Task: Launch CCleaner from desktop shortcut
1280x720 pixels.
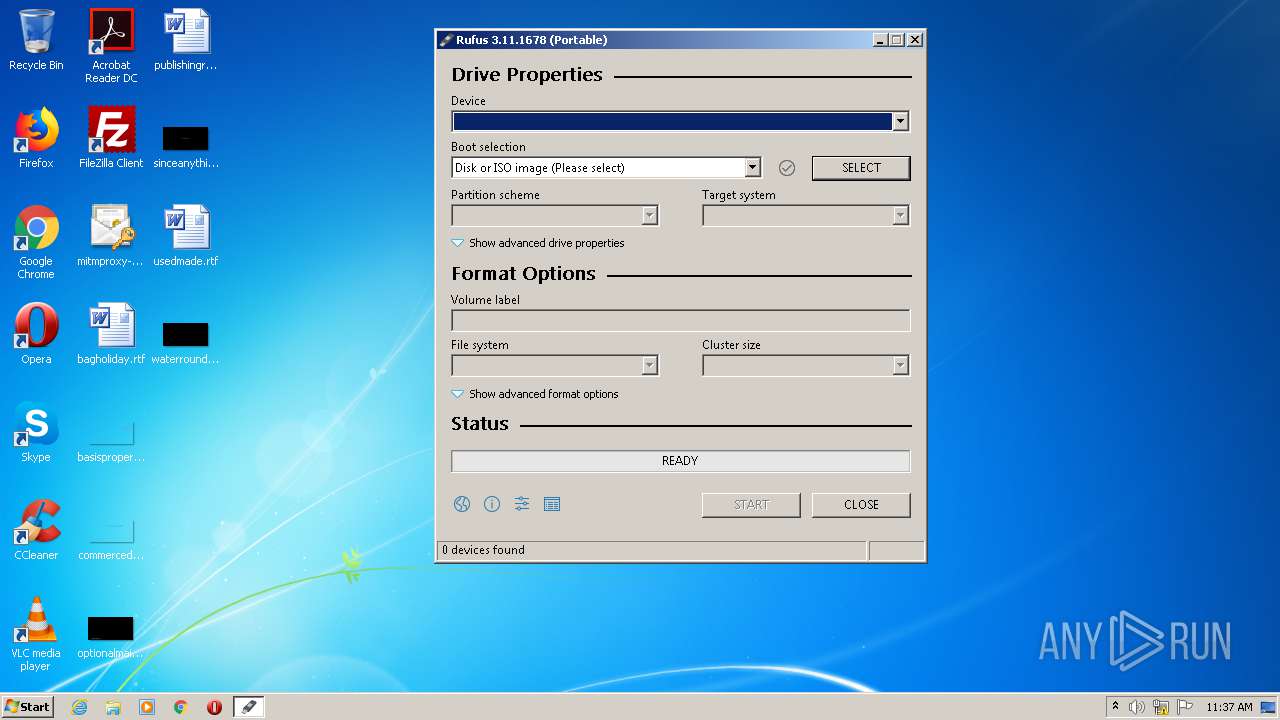Action: (36, 530)
